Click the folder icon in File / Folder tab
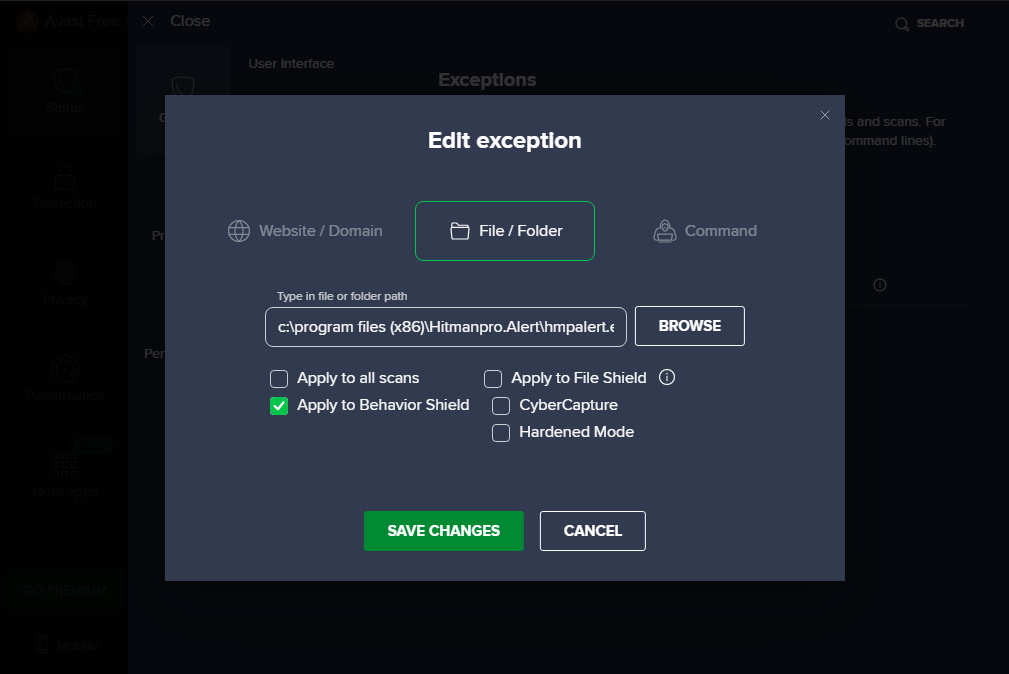Screen dimensions: 1009x674 [459, 231]
